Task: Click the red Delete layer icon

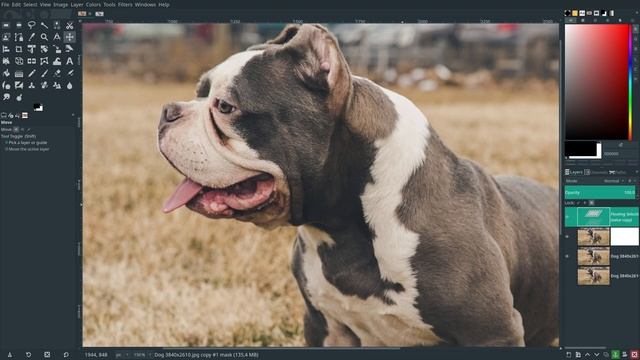Action: (634, 355)
